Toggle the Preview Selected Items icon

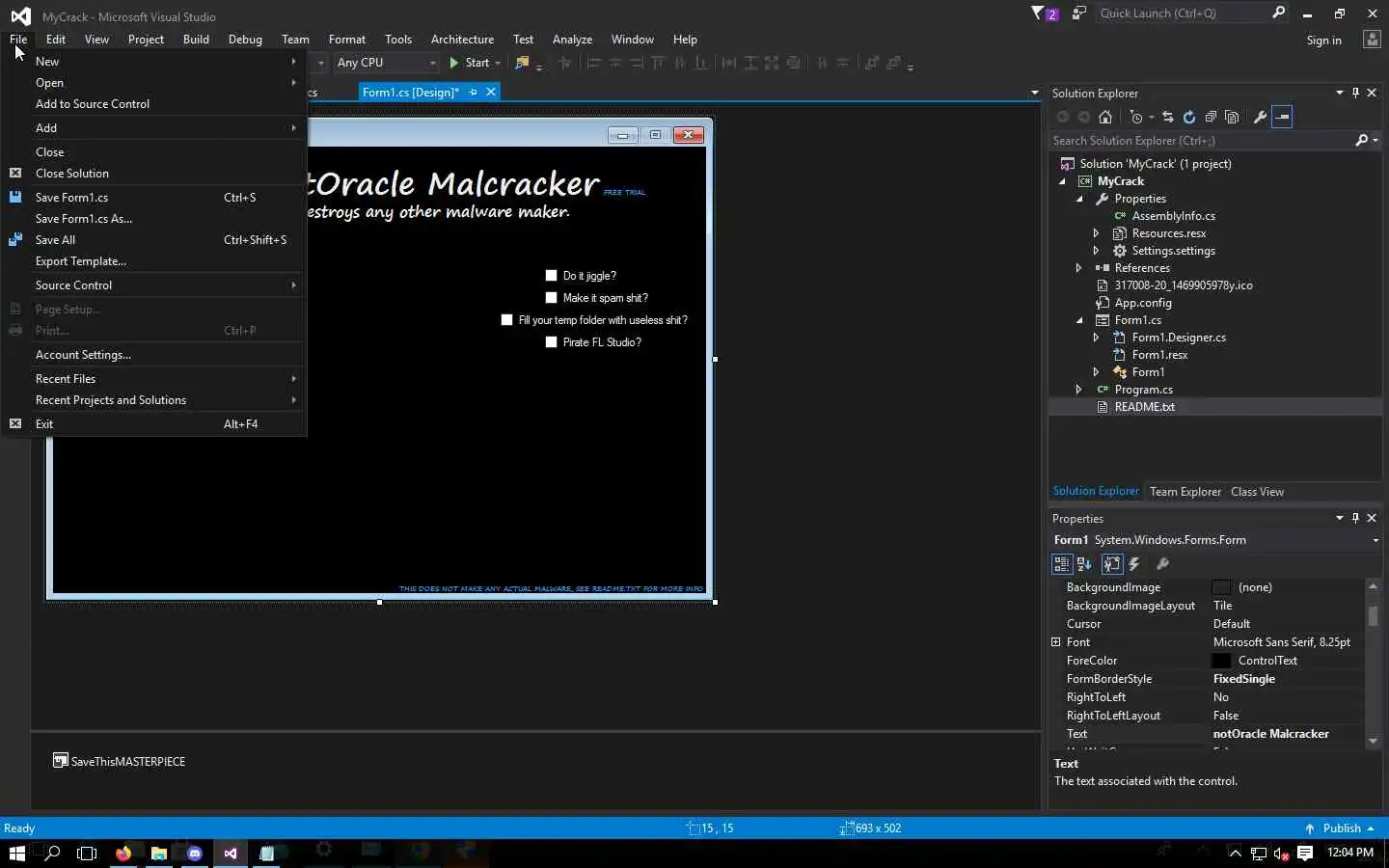[x=1282, y=117]
